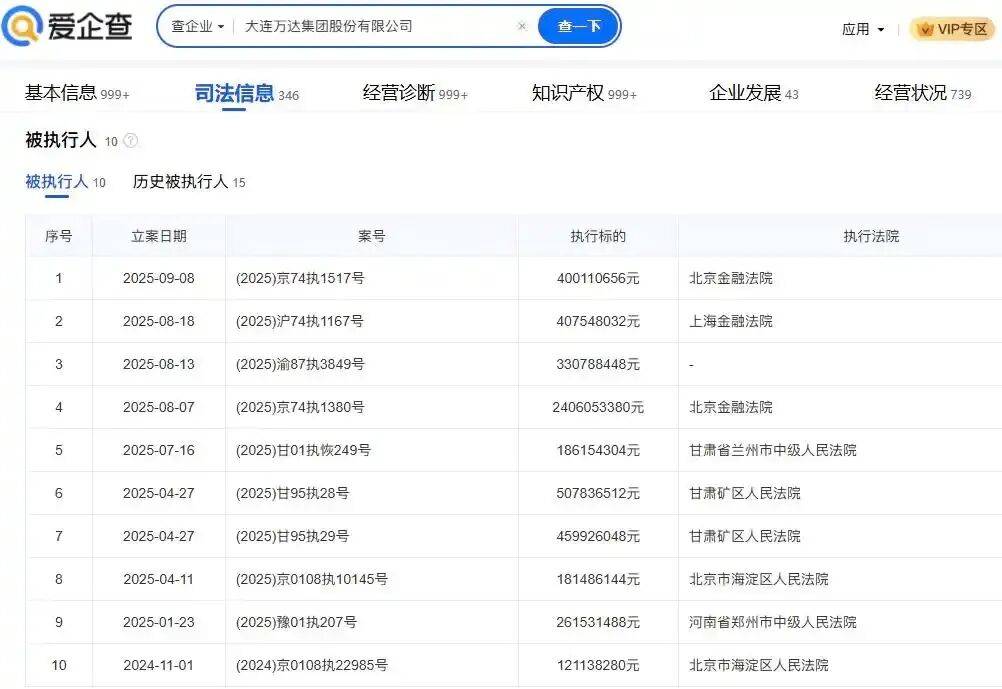Image resolution: width=1002 pixels, height=689 pixels.
Task: Open the VIP专区 button
Action: [x=952, y=29]
